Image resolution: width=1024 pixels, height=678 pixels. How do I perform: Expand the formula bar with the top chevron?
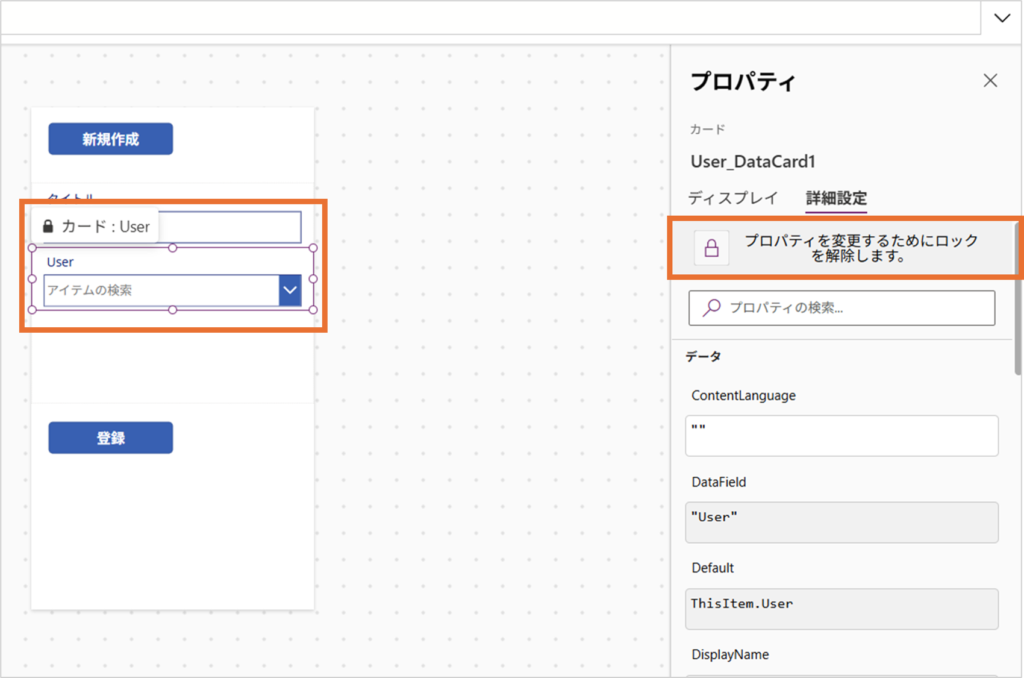[x=1001, y=18]
